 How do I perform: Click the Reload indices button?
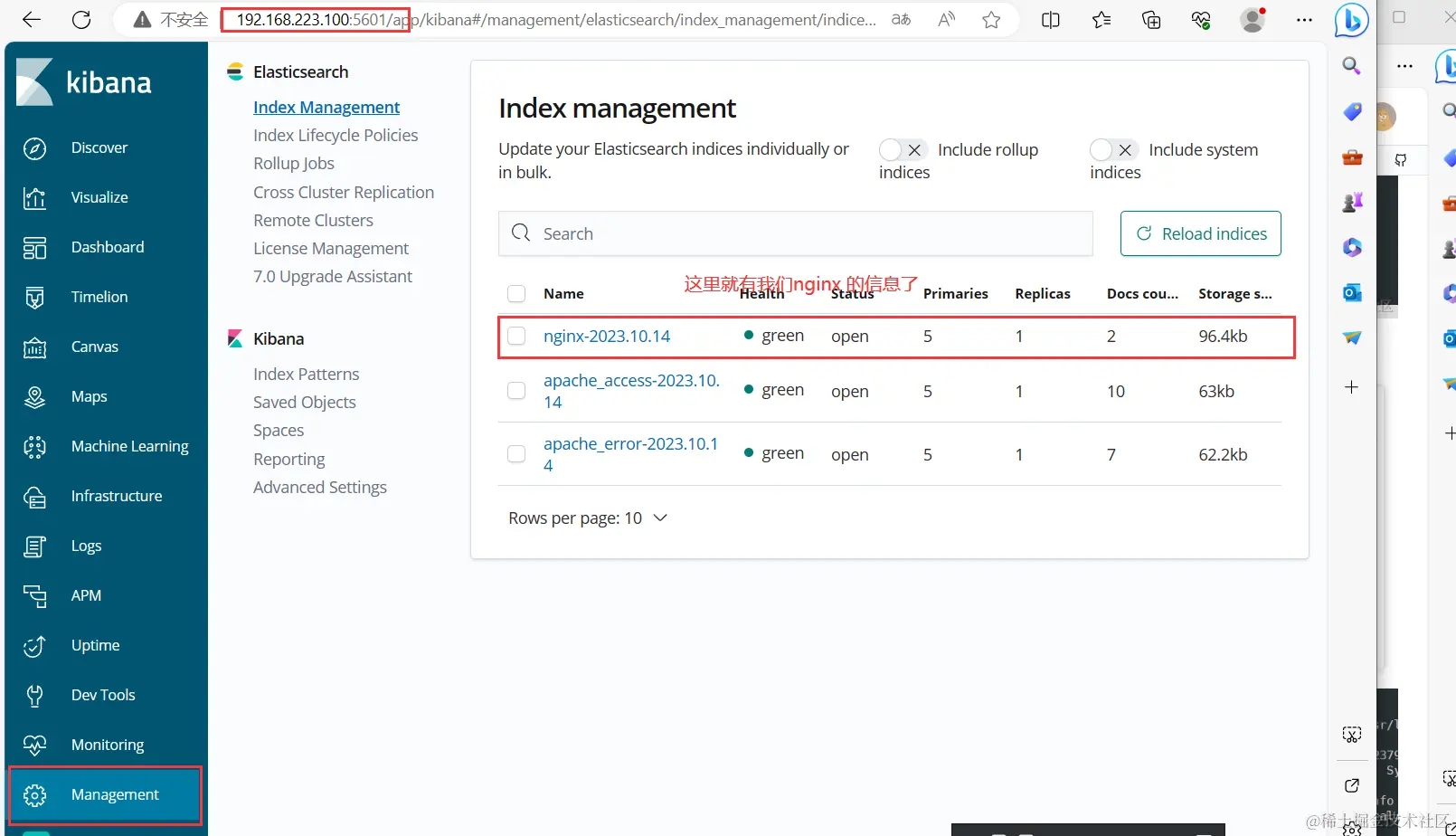click(1201, 233)
